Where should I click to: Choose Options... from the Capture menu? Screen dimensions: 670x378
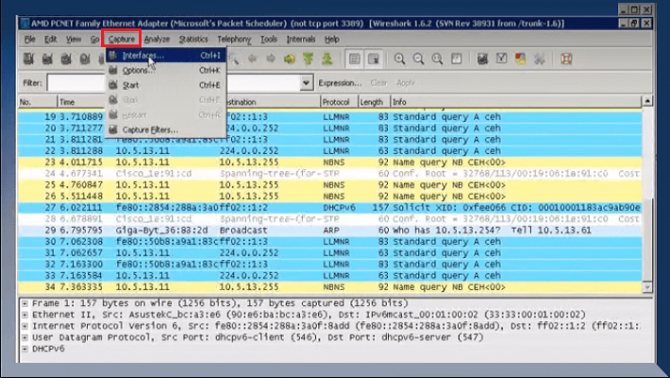tap(166, 70)
